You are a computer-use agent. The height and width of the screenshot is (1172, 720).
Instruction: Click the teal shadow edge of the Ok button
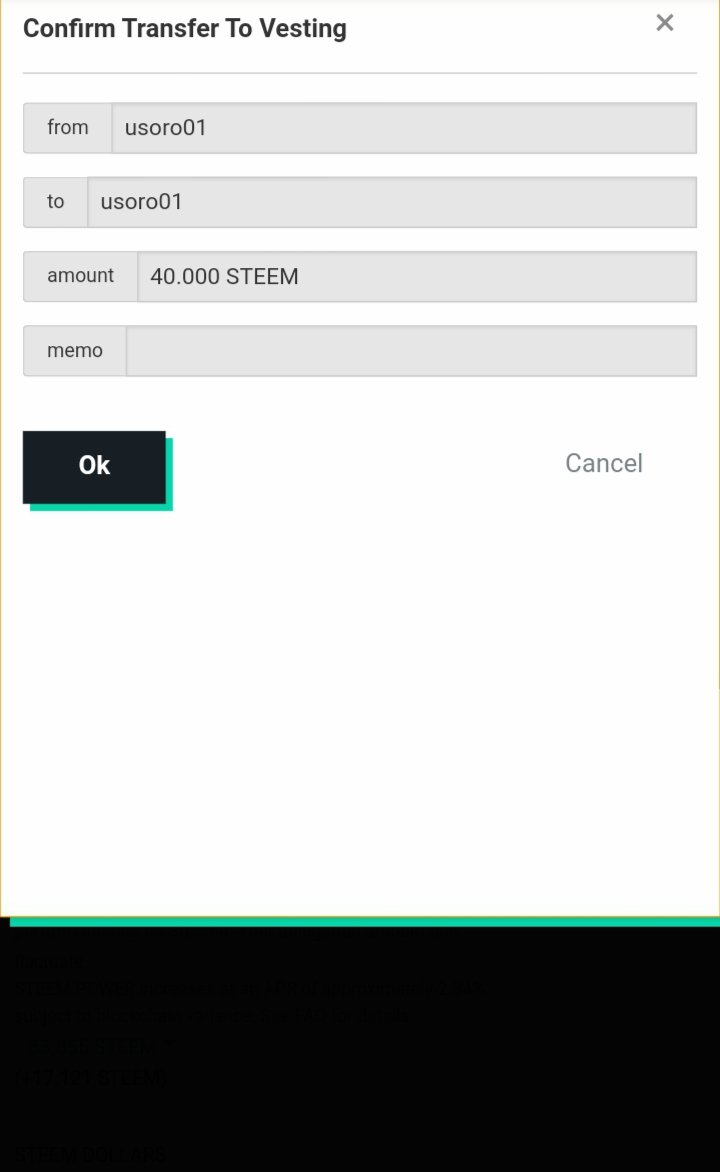pyautogui.click(x=101, y=508)
